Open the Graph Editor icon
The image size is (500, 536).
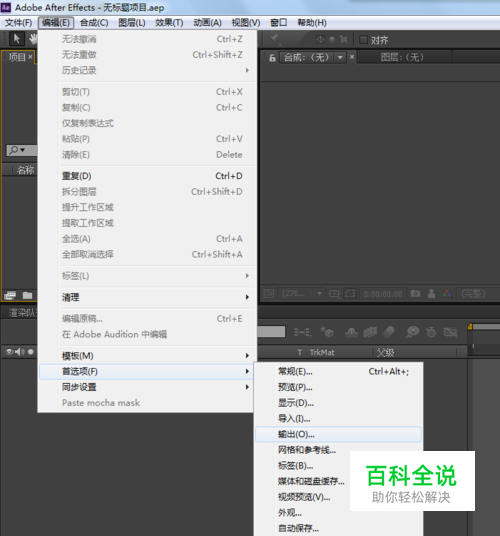click(450, 332)
